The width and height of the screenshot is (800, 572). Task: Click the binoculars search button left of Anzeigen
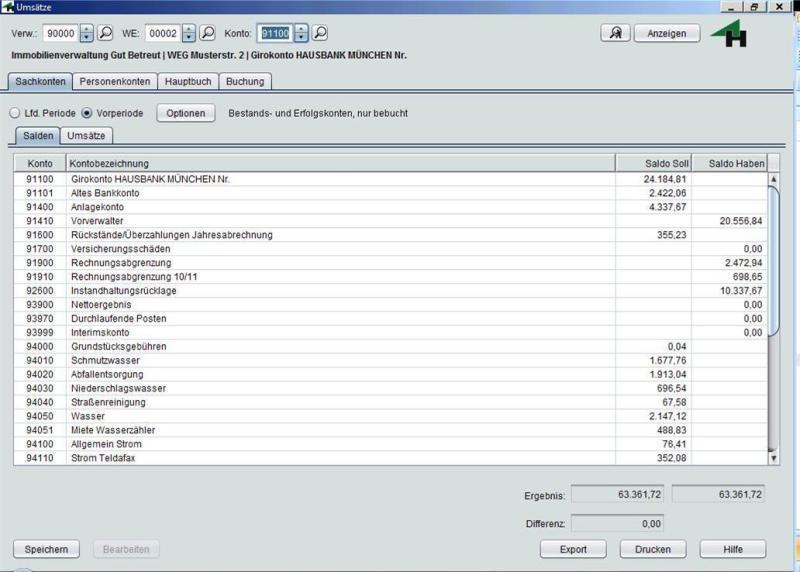click(x=615, y=33)
